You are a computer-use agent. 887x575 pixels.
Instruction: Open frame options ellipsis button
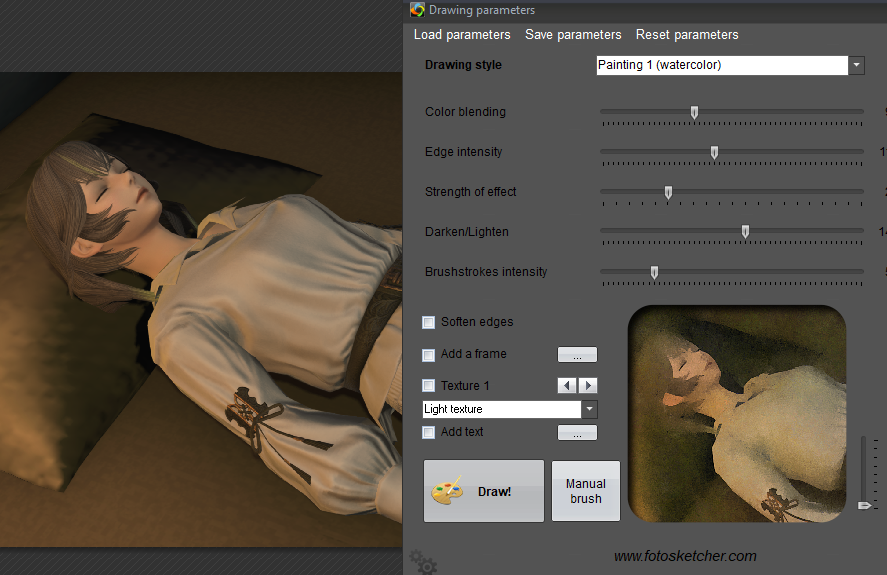[577, 354]
